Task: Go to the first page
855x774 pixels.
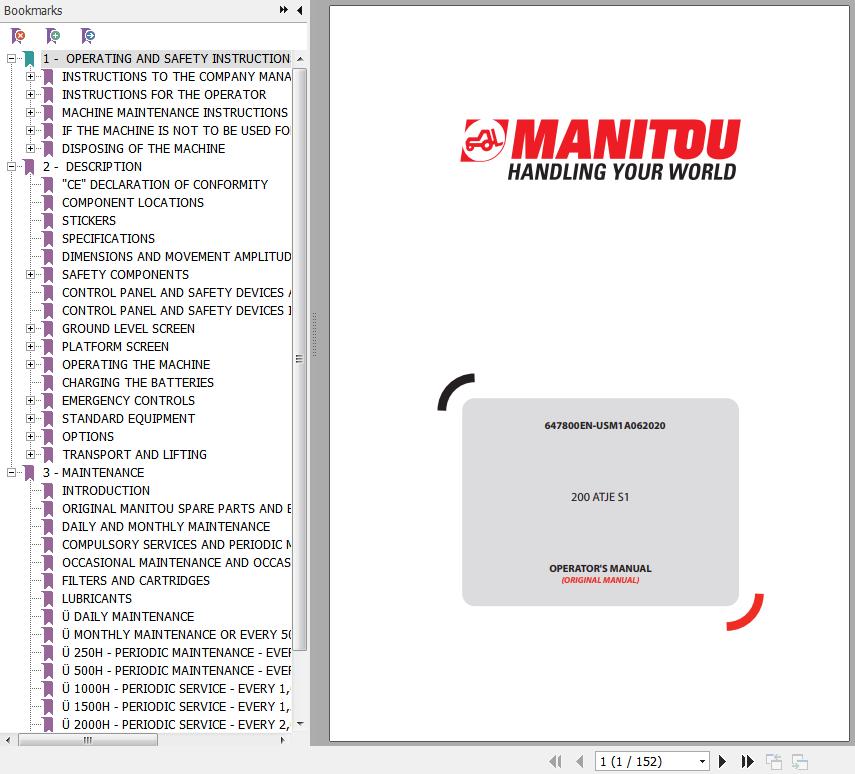Action: (x=555, y=761)
